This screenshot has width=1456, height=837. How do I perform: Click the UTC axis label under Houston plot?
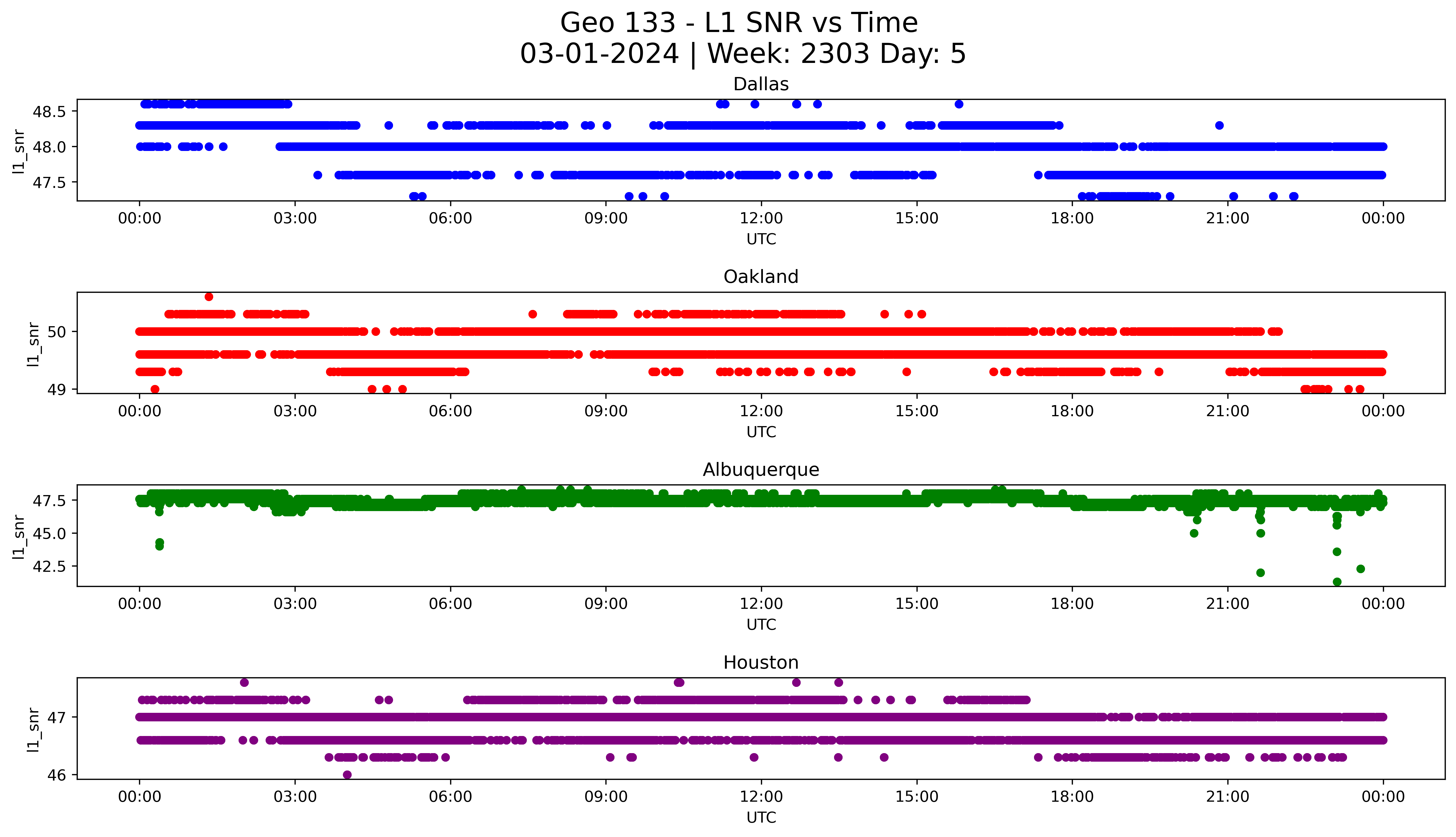[761, 817]
